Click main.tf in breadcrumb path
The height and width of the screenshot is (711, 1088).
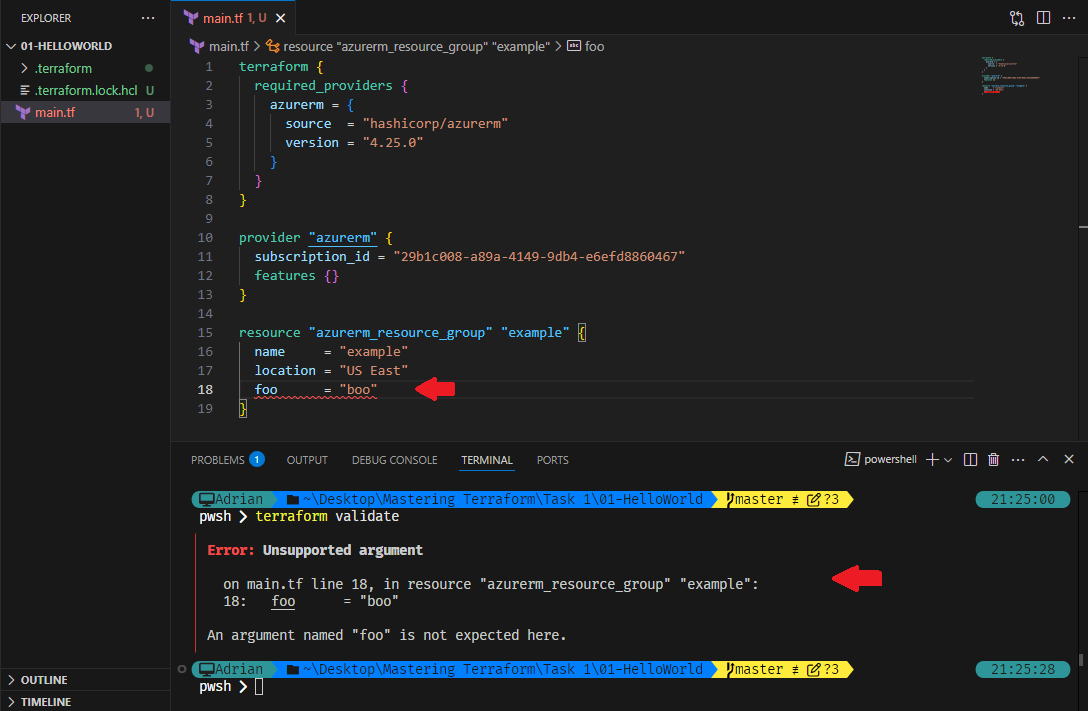click(x=228, y=46)
